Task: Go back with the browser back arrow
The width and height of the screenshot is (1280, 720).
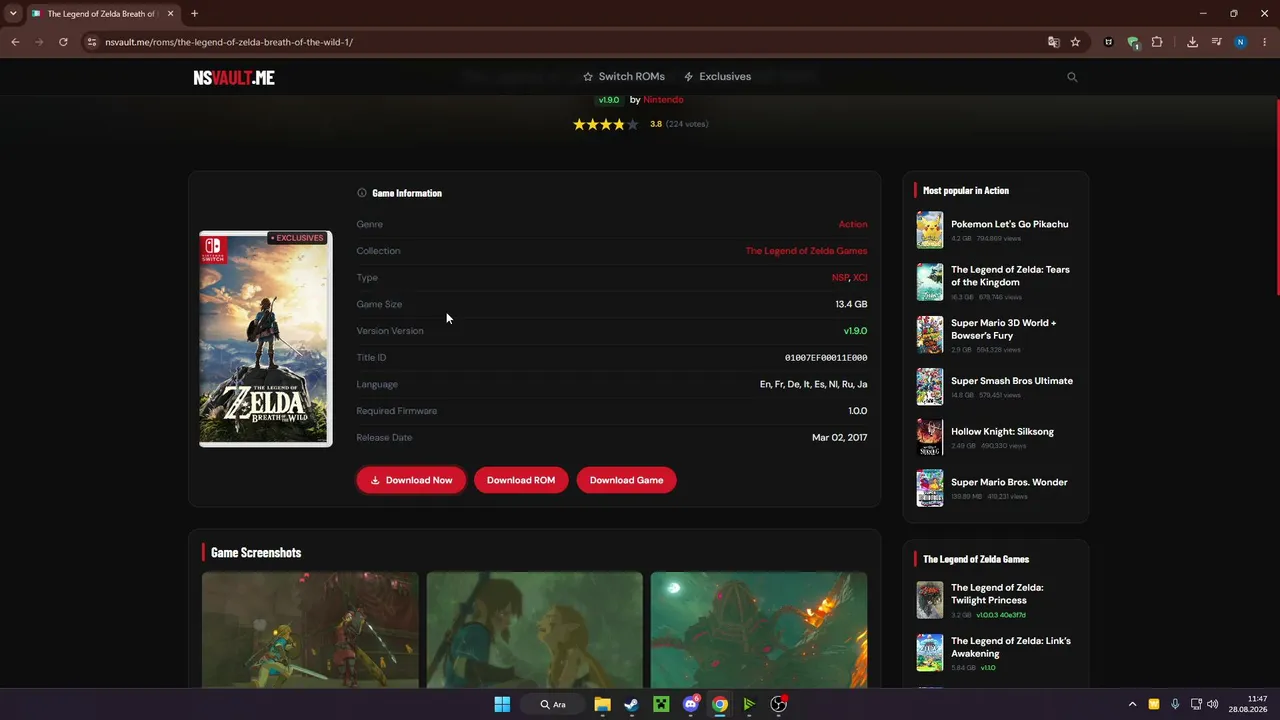Action: pos(15,42)
